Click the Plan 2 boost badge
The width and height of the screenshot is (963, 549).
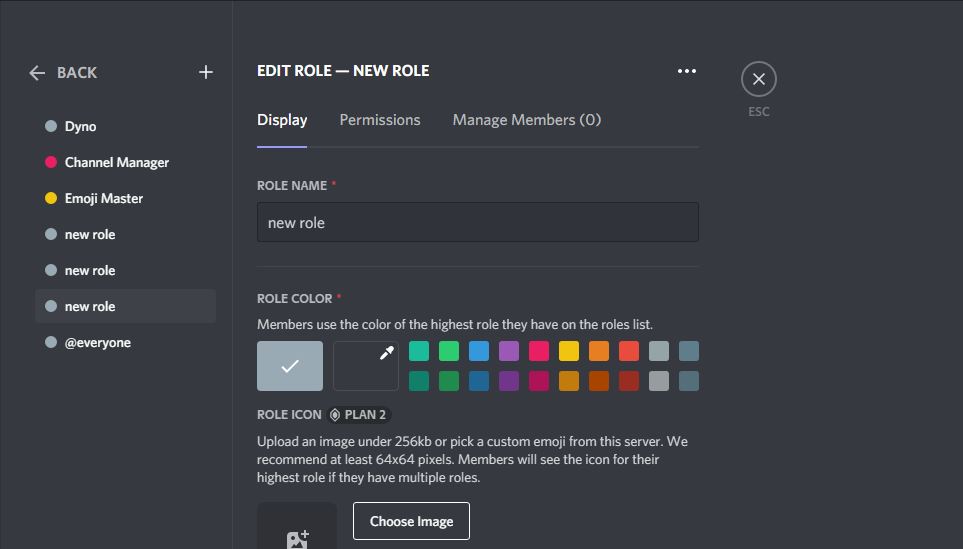(359, 415)
